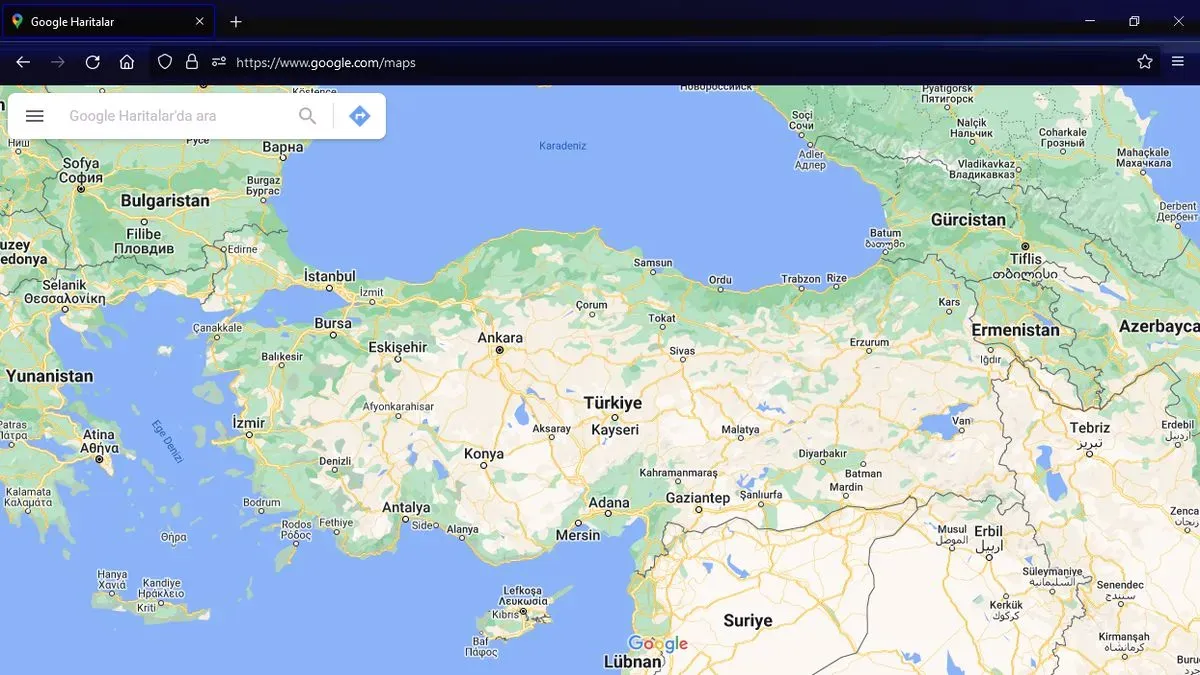Click the search magnifier icon
Viewport: 1200px width, 675px height.
(x=307, y=116)
